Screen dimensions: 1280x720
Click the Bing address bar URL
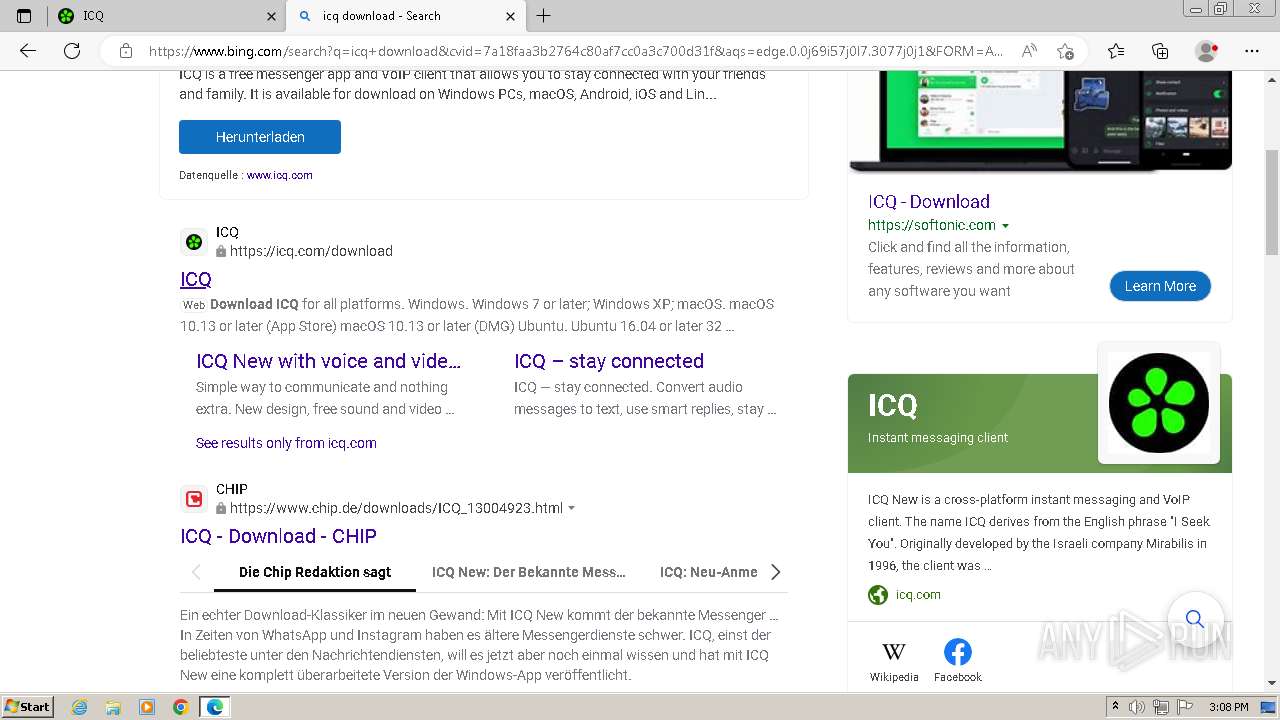(575, 51)
